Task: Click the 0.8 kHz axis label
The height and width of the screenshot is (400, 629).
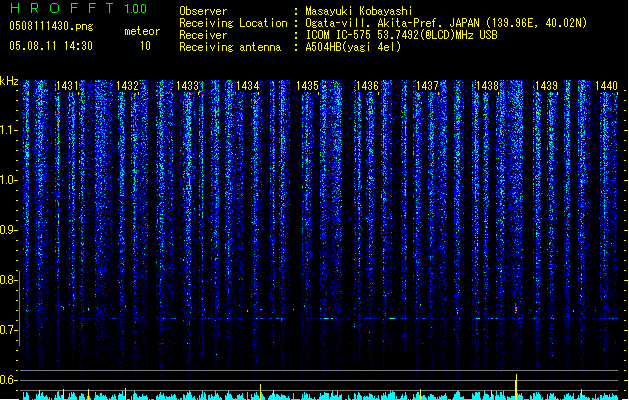Action: pyautogui.click(x=8, y=280)
